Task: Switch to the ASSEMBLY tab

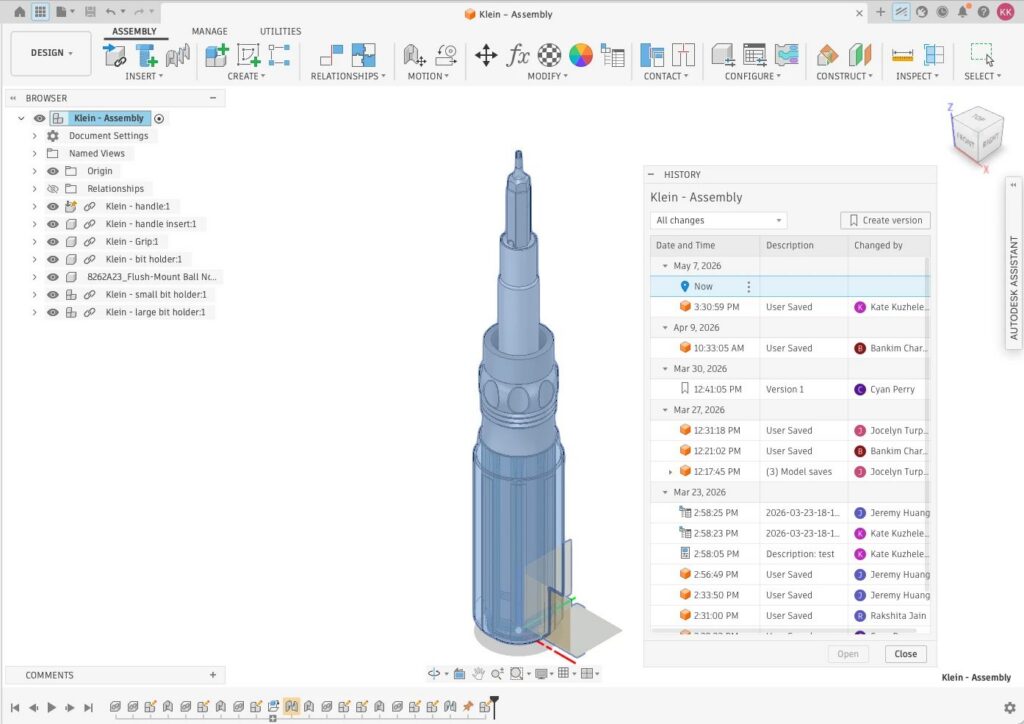Action: 134,31
